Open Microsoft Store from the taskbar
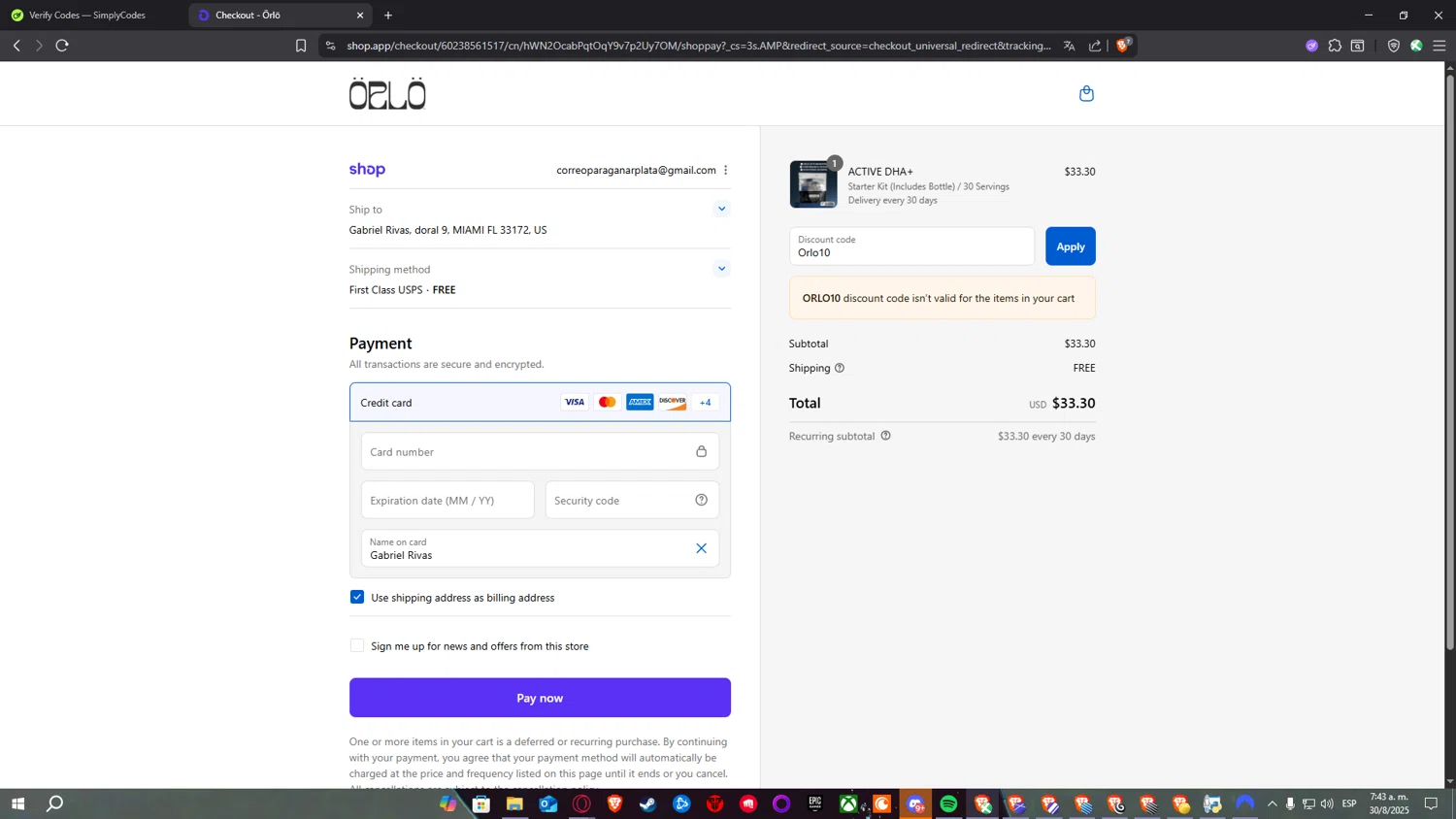1456x819 pixels. pos(480,803)
